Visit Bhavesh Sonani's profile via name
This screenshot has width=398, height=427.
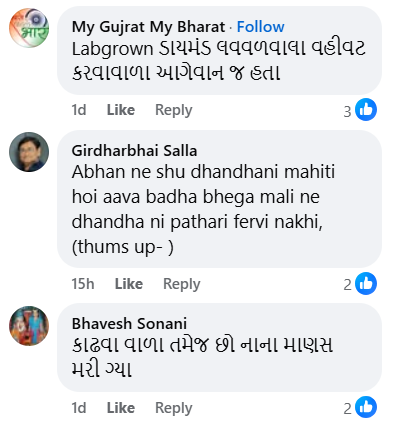(x=129, y=324)
